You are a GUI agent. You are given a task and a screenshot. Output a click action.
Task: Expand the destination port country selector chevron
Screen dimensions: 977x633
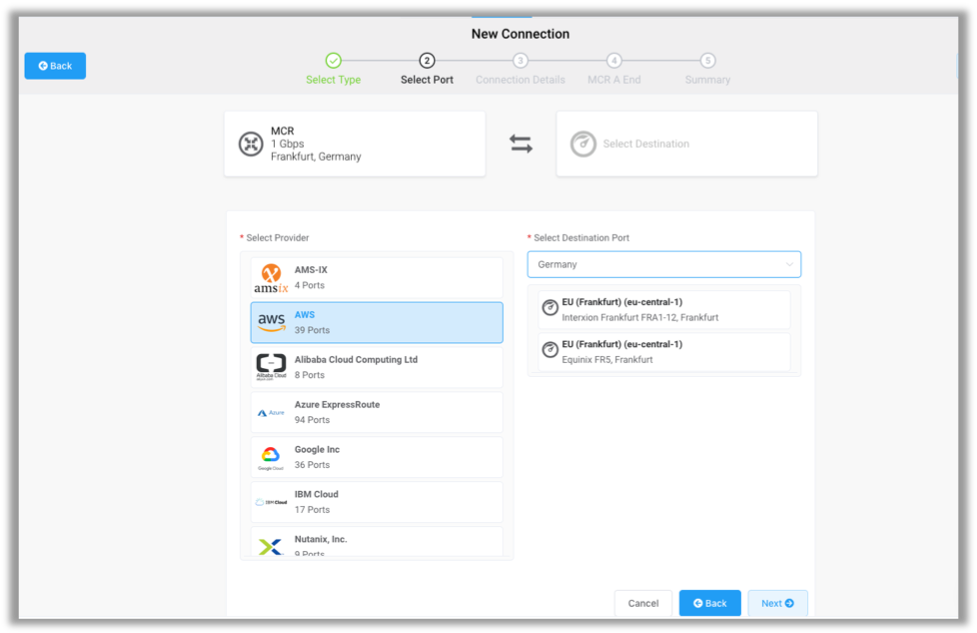click(x=789, y=264)
